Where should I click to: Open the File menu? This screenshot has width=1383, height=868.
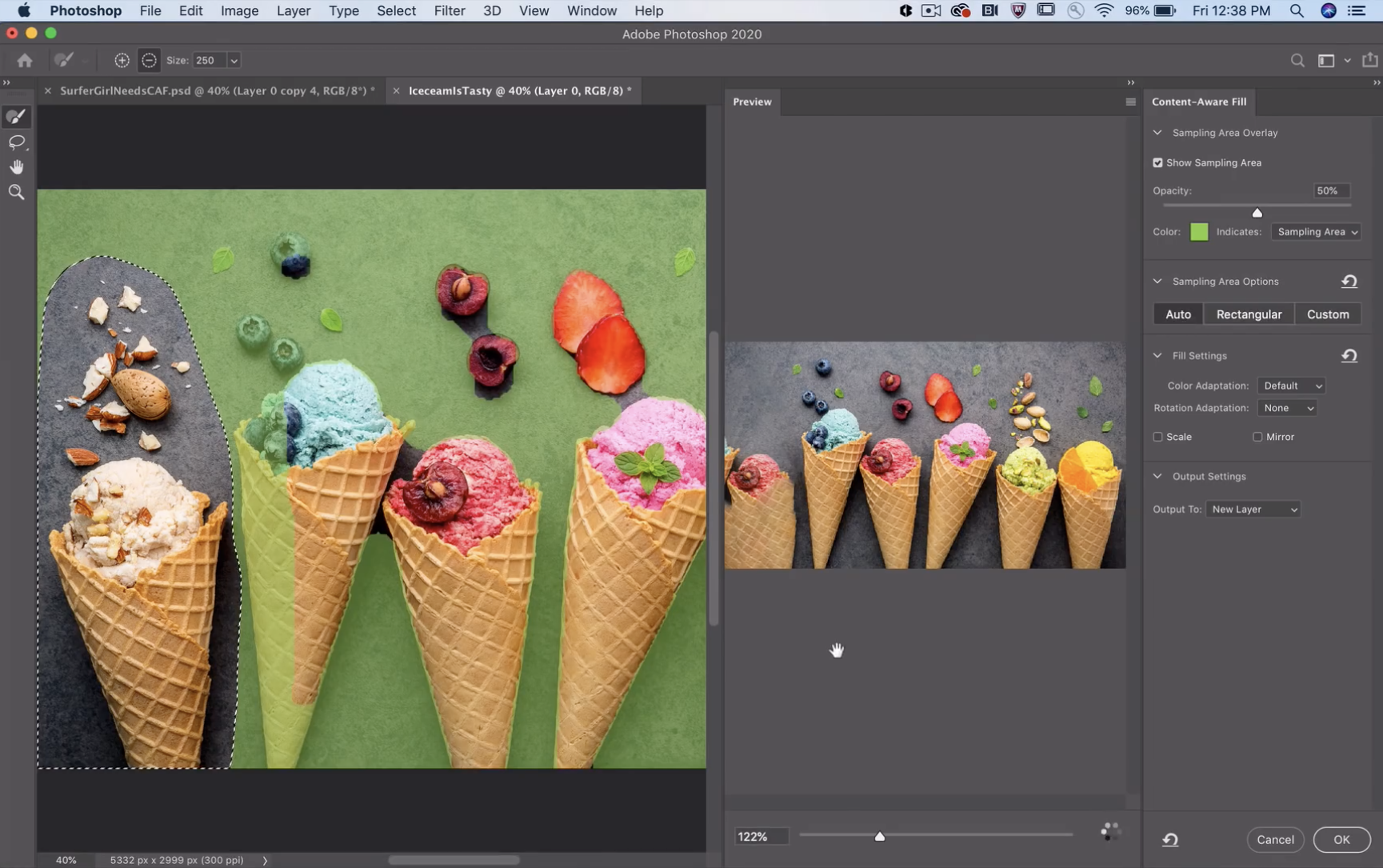(x=150, y=10)
